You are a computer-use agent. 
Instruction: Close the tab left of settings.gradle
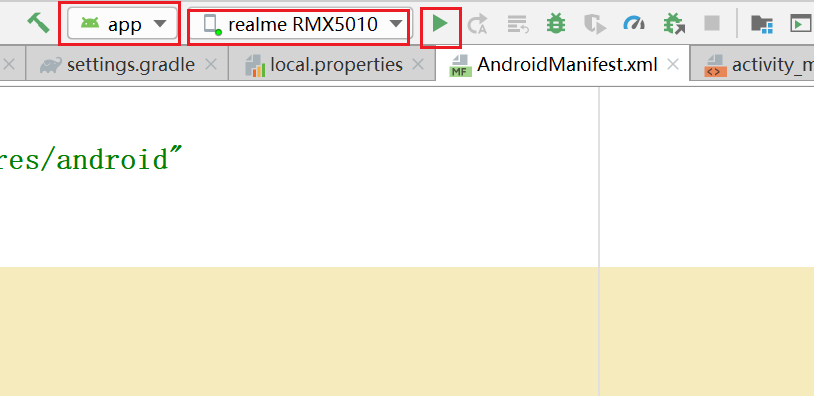tap(9, 65)
